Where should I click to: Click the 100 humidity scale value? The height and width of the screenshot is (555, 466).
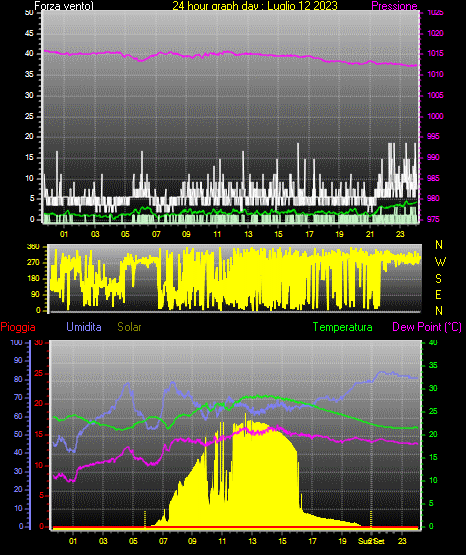[16, 342]
